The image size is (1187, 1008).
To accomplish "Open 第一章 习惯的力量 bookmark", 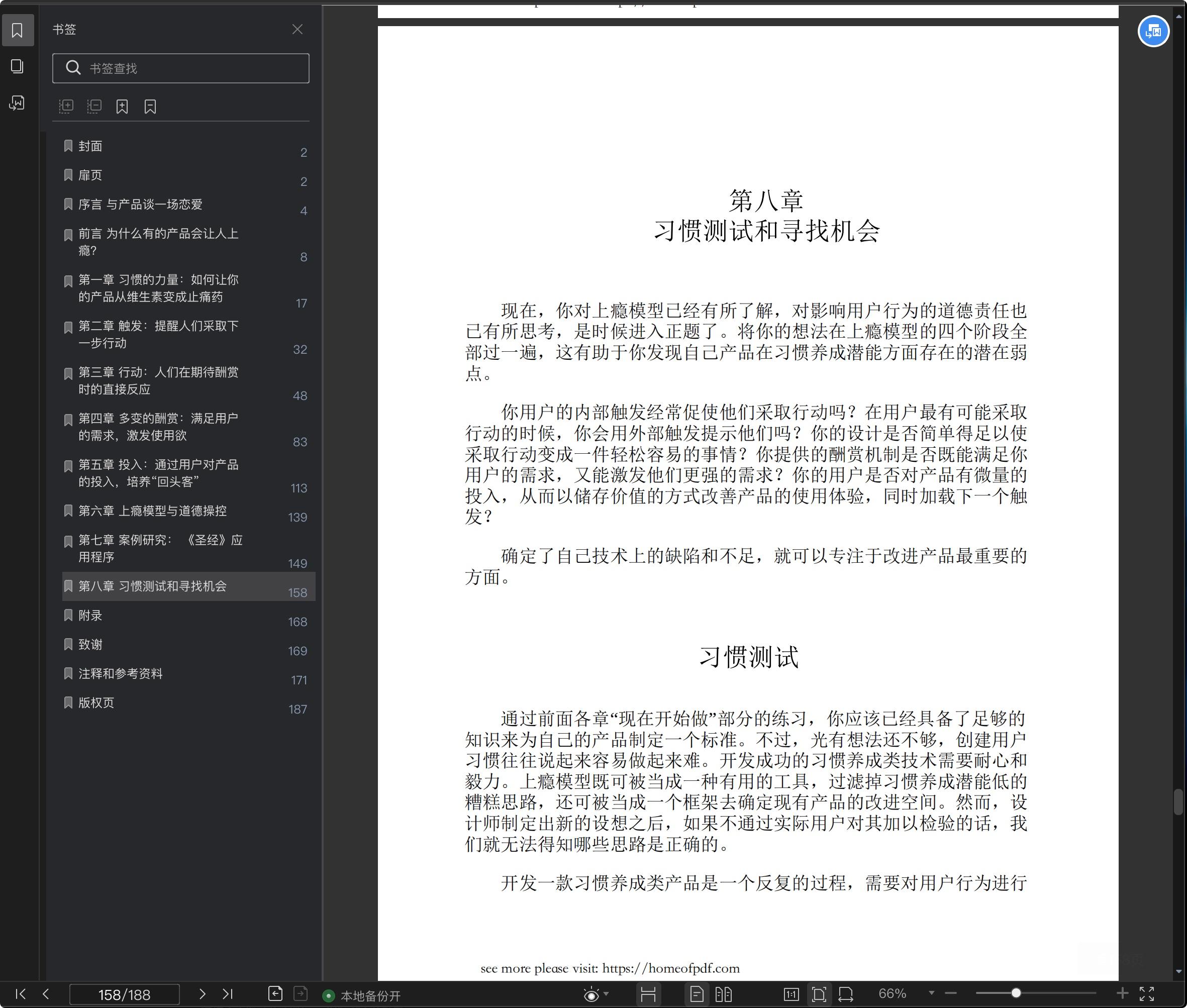I will pyautogui.click(x=188, y=288).
